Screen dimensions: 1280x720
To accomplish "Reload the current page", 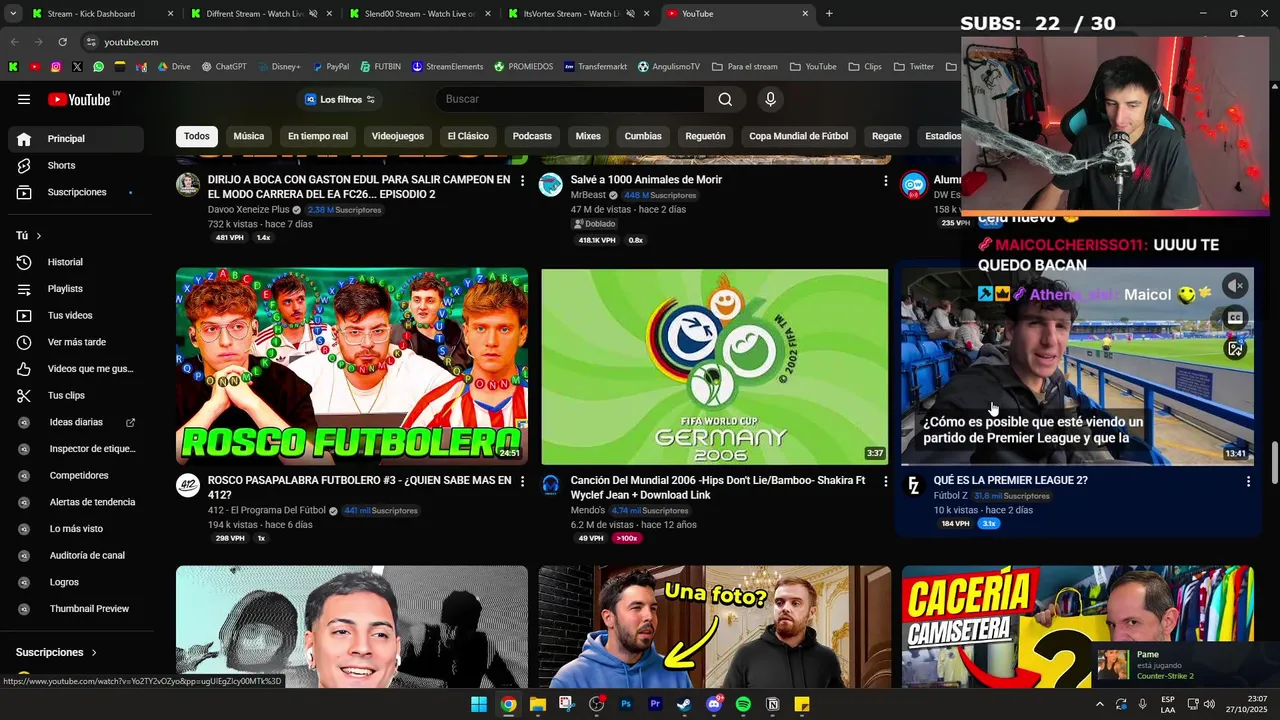I will pyautogui.click(x=62, y=42).
